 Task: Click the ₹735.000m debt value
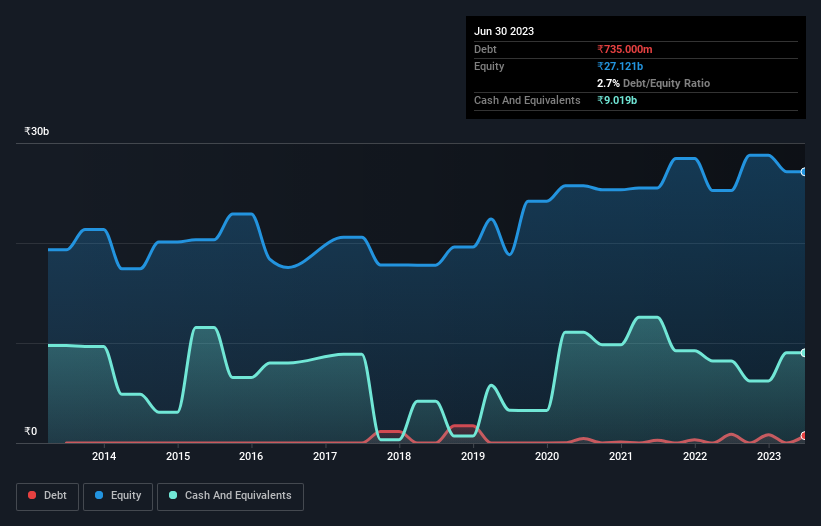pos(625,49)
